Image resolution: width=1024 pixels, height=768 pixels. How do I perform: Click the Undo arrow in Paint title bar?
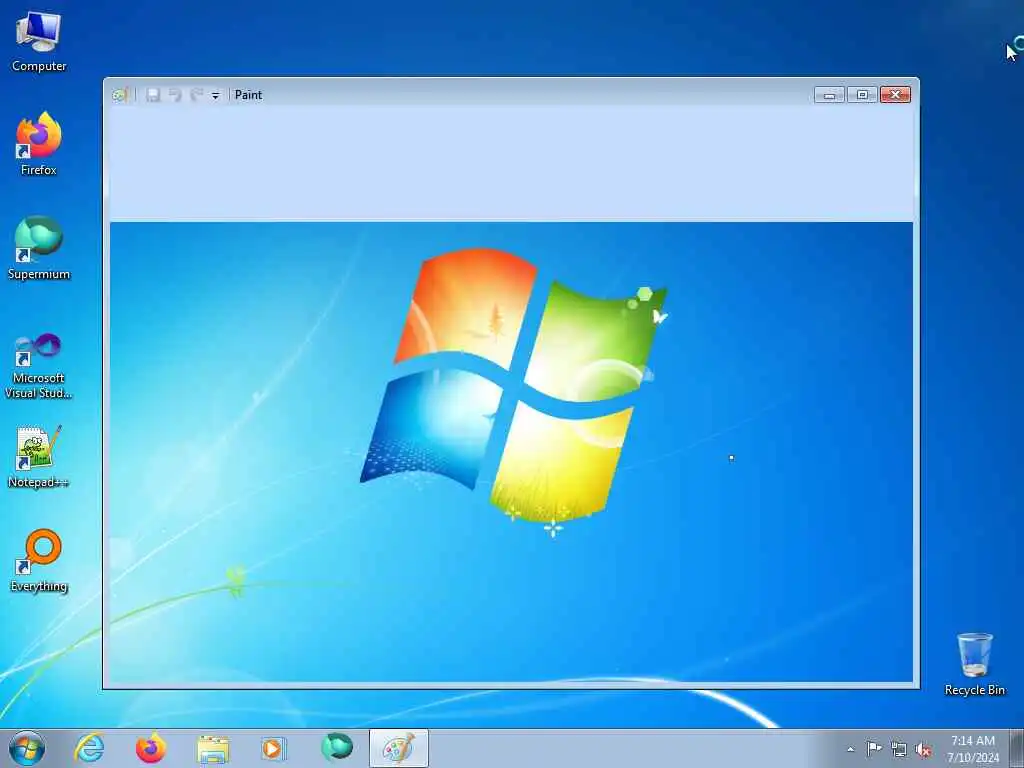175,95
